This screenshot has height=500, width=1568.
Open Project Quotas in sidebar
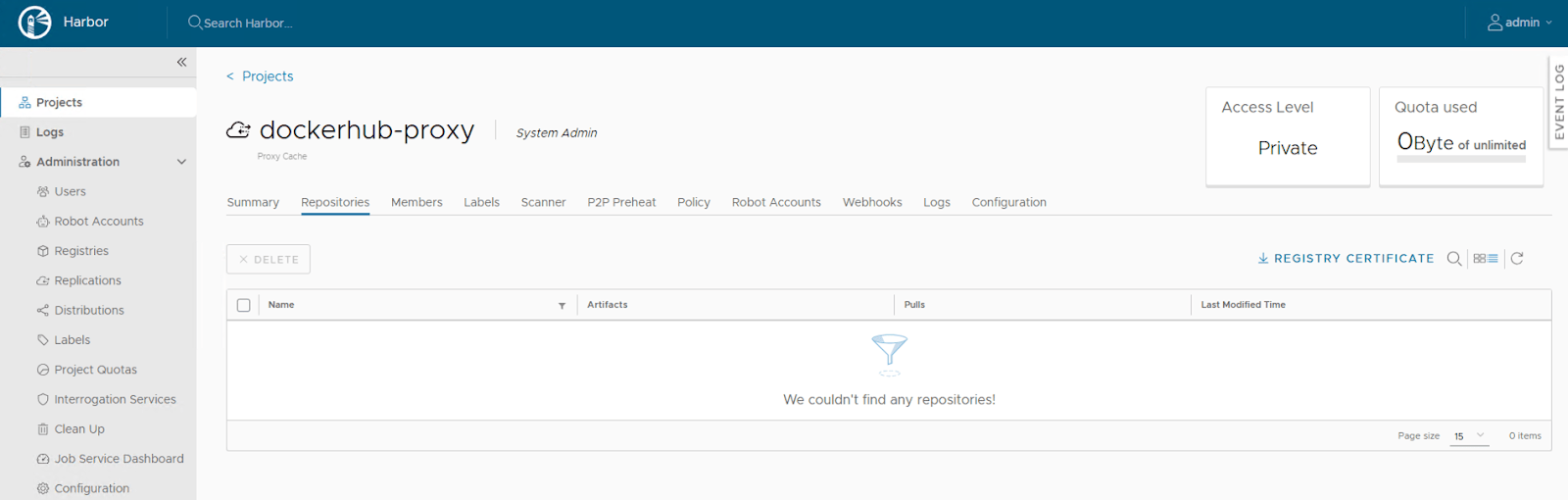click(96, 370)
